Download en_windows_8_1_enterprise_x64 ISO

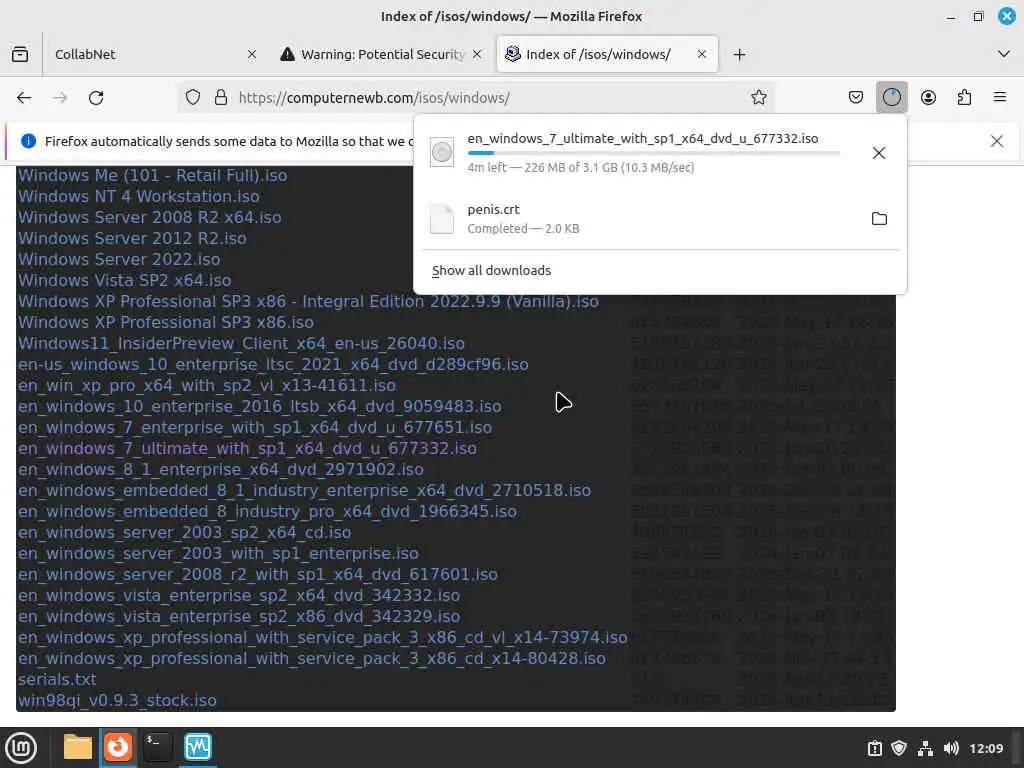point(221,470)
